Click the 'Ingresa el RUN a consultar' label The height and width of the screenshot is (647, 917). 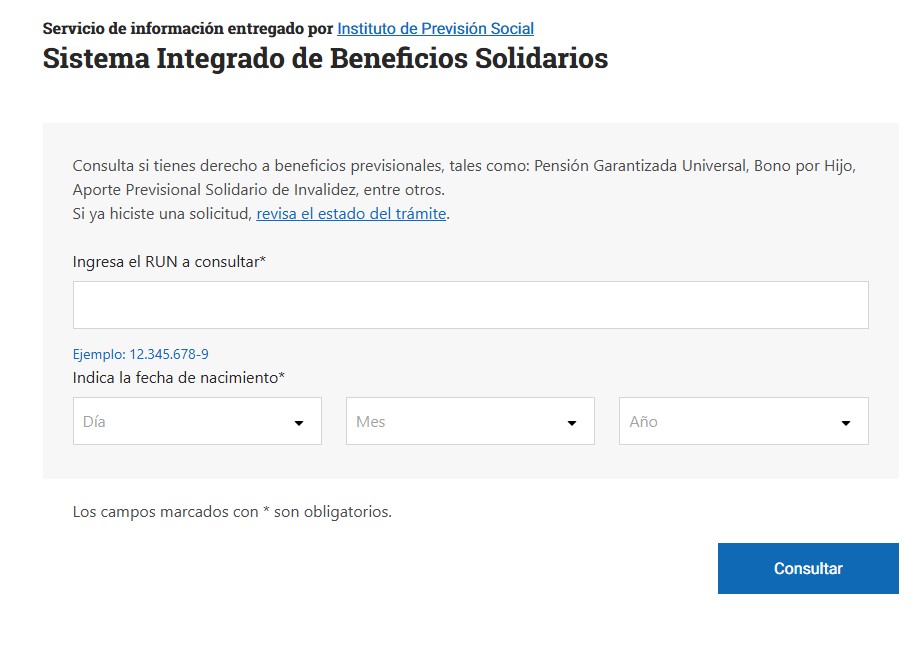(x=169, y=262)
